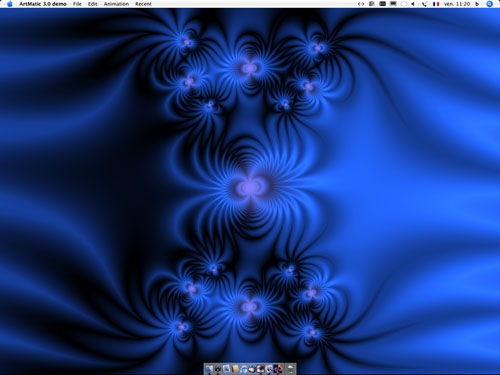Click the Thunderbird mail bird Dock icon
Image resolution: width=500 pixels, height=375 pixels.
[x=252, y=368]
